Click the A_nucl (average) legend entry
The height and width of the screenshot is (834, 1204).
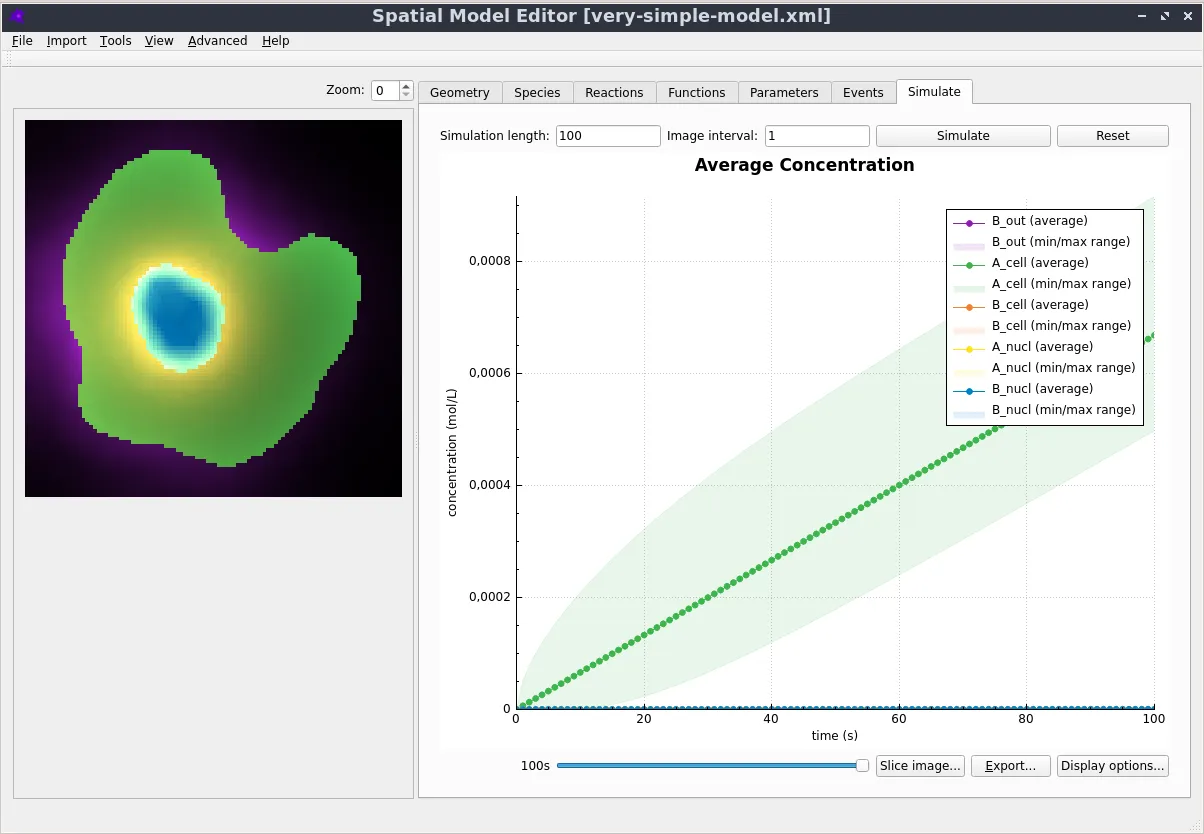pyautogui.click(x=1023, y=347)
